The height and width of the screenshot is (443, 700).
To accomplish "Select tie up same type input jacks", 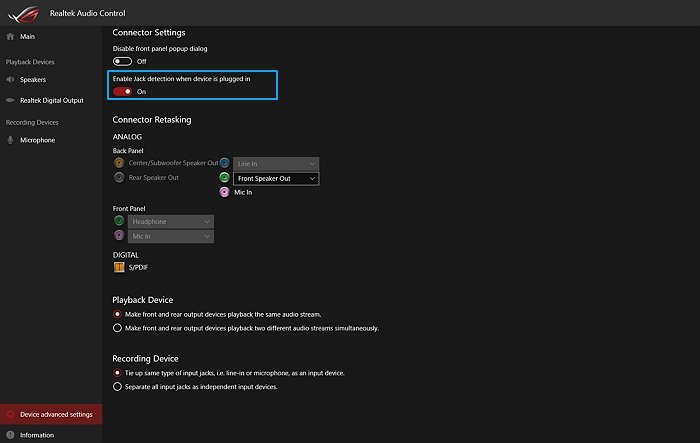I will pyautogui.click(x=117, y=373).
